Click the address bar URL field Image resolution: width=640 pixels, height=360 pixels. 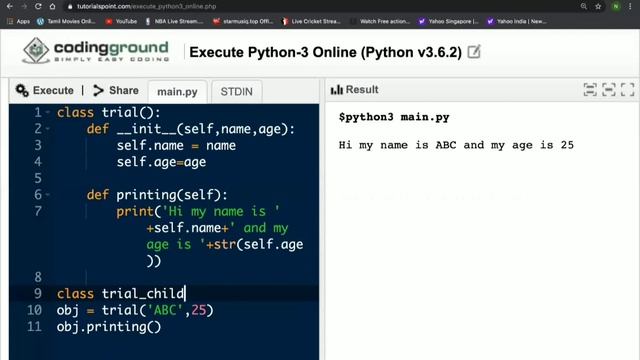point(318,7)
